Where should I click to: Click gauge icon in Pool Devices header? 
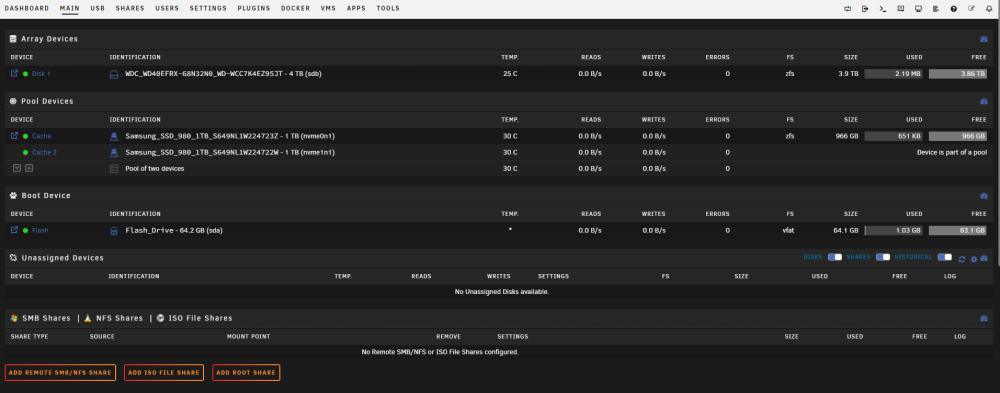[983, 102]
